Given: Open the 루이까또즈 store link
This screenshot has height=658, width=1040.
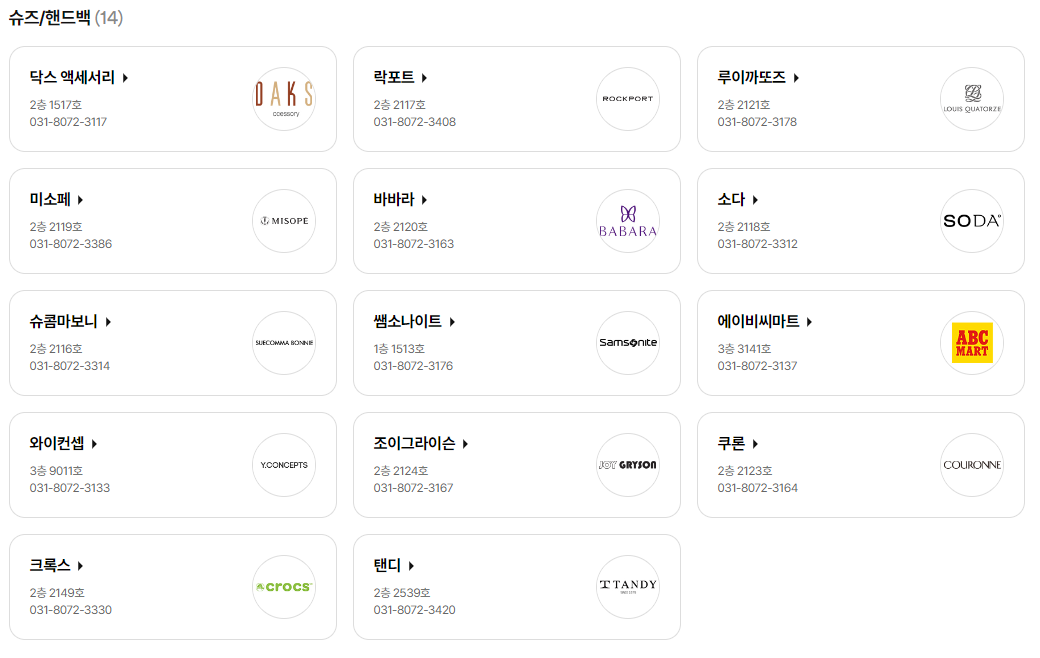Looking at the screenshot, I should 758,78.
